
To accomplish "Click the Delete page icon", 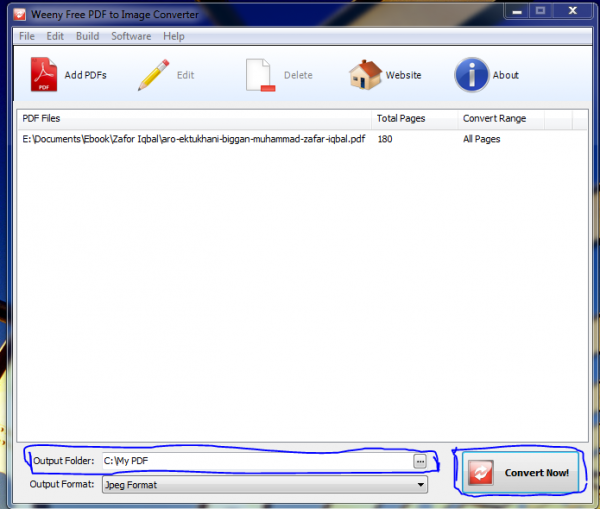I will pyautogui.click(x=260, y=75).
